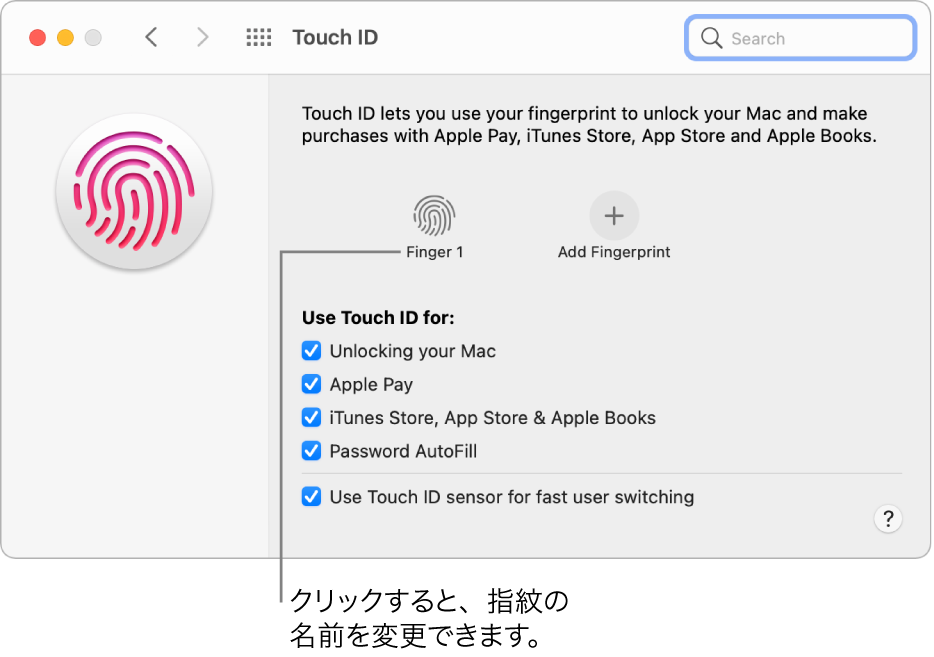Image resolution: width=934 pixels, height=657 pixels.
Task: Click the Touch ID window title
Action: click(334, 37)
